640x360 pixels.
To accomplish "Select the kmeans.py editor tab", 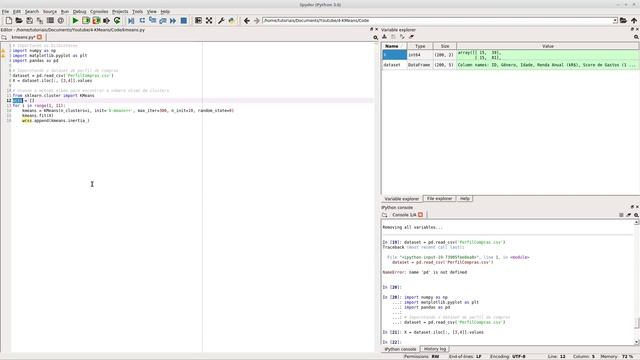I will (23, 37).
